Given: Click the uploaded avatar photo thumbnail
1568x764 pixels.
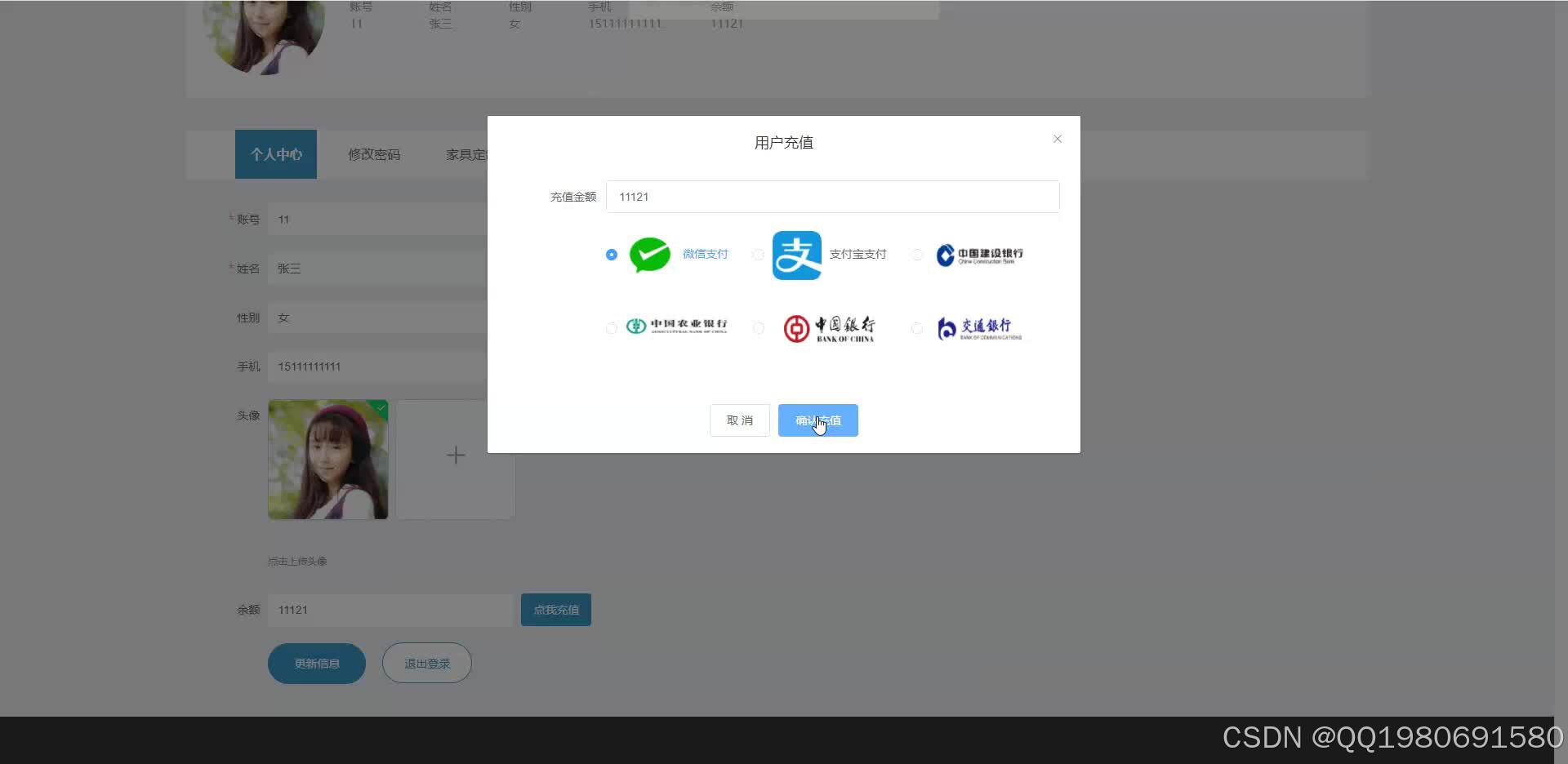Looking at the screenshot, I should 327,459.
